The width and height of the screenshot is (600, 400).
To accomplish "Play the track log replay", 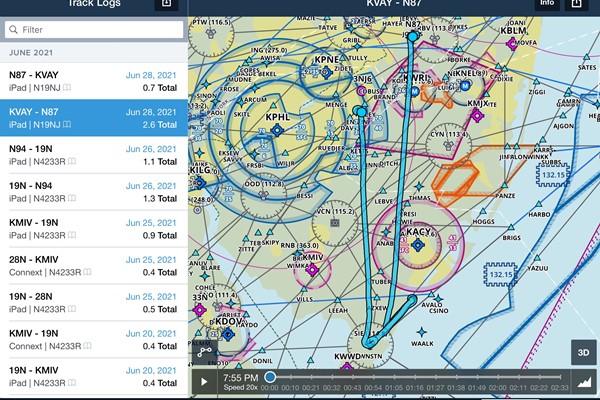I will [205, 381].
